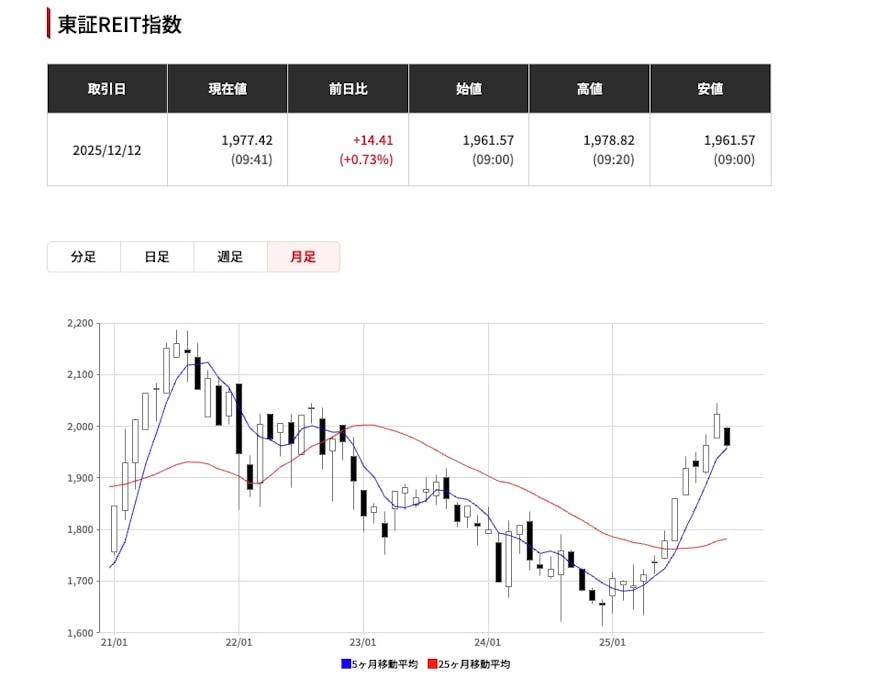Click the 現在値 column header
Viewport: 880px width, 700px height.
point(227,89)
